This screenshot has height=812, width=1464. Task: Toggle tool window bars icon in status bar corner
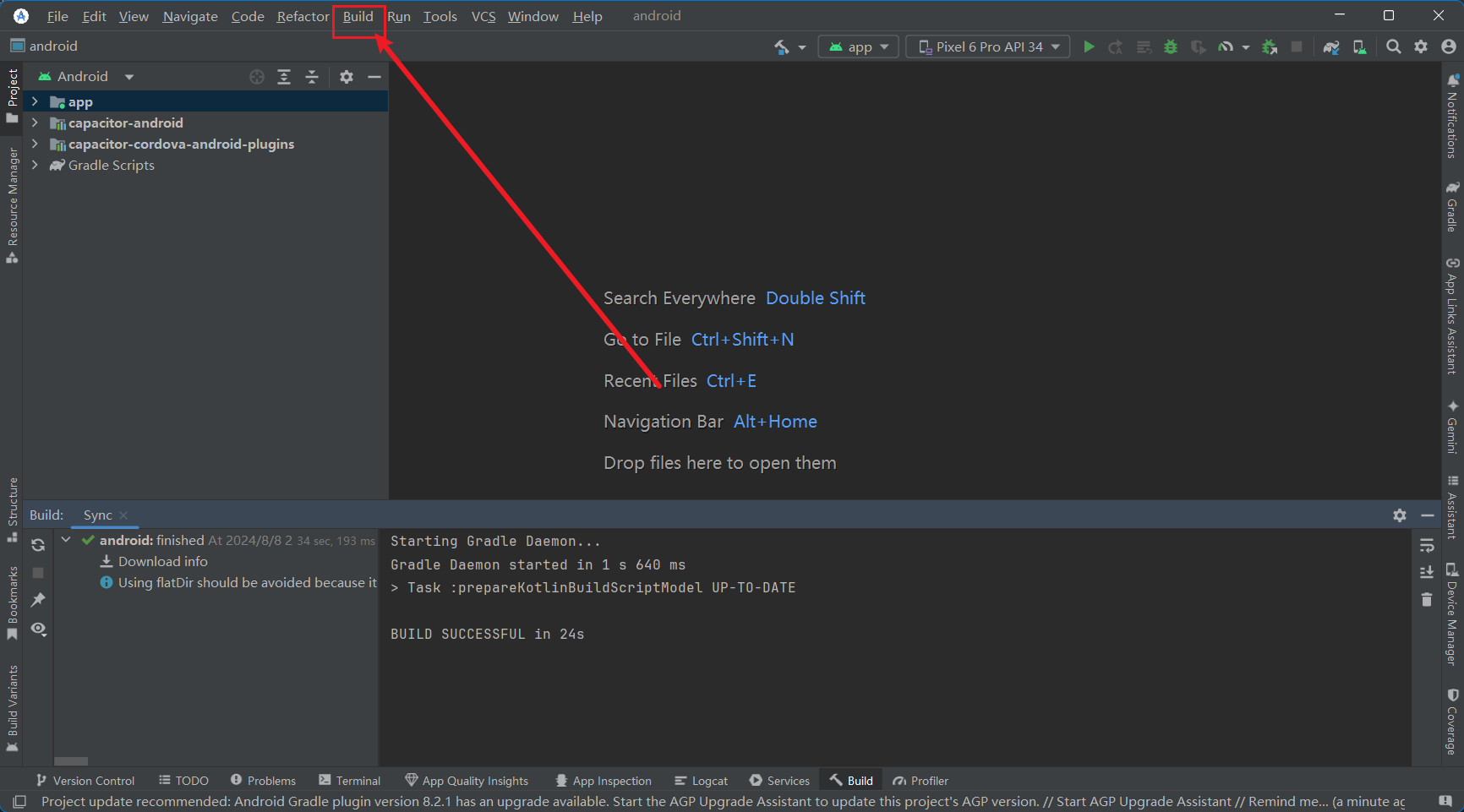pyautogui.click(x=19, y=802)
